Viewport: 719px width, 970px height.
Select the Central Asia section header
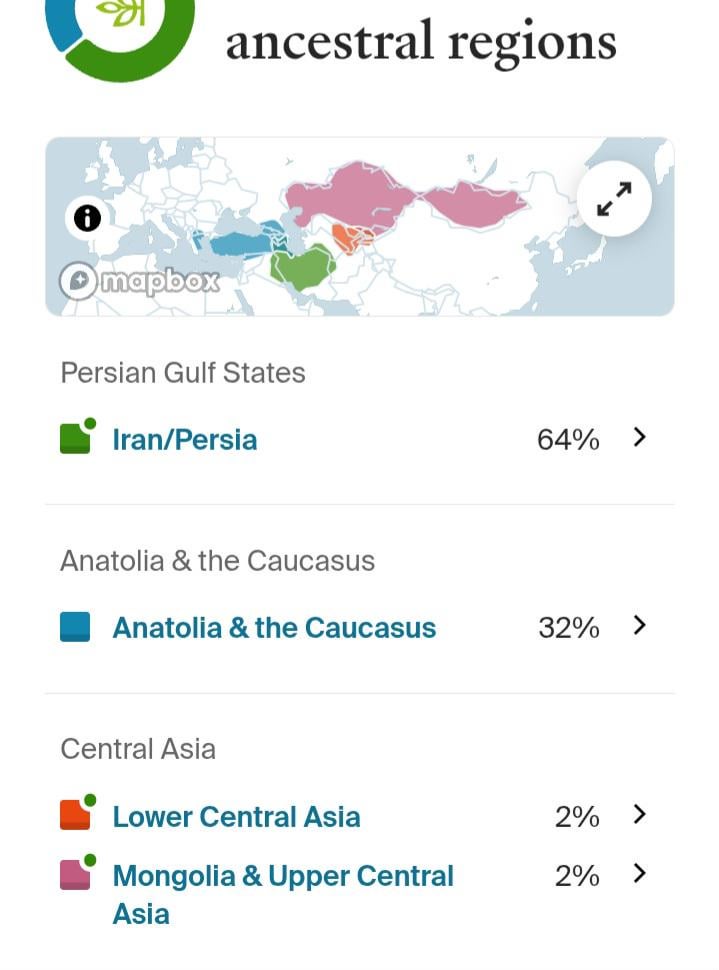click(x=138, y=749)
